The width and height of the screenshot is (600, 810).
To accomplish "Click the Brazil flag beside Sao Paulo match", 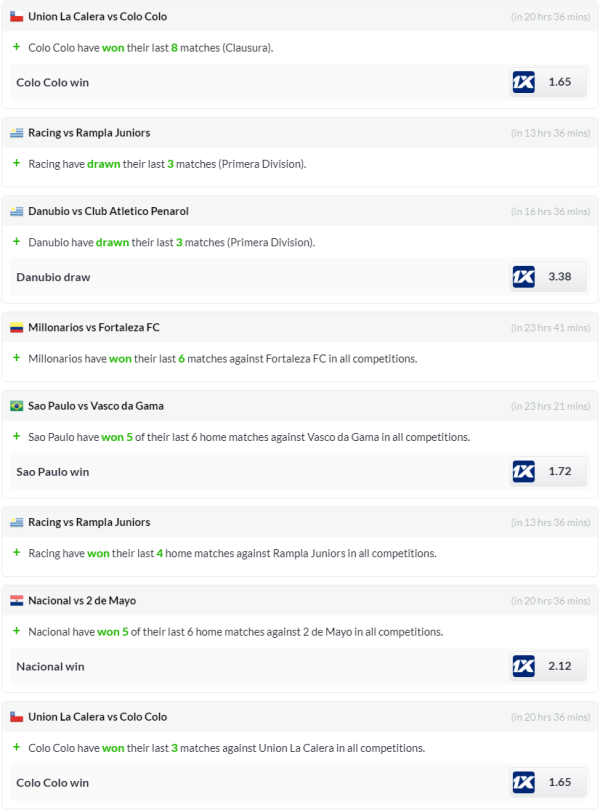I will (17, 406).
